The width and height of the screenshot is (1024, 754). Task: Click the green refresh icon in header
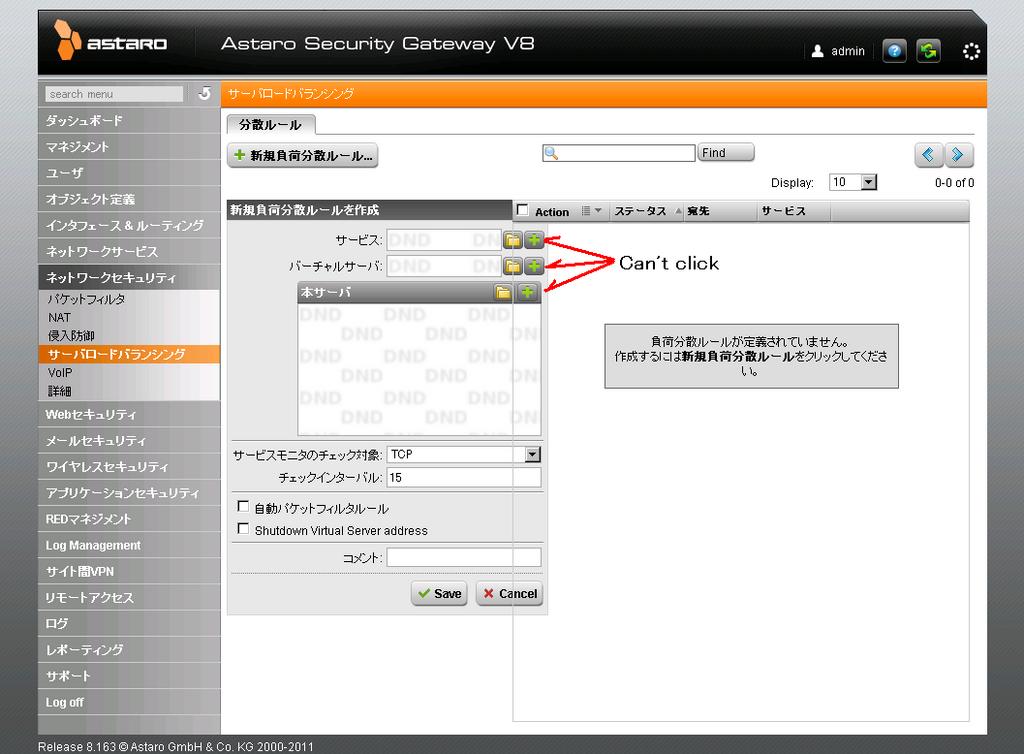(x=928, y=51)
